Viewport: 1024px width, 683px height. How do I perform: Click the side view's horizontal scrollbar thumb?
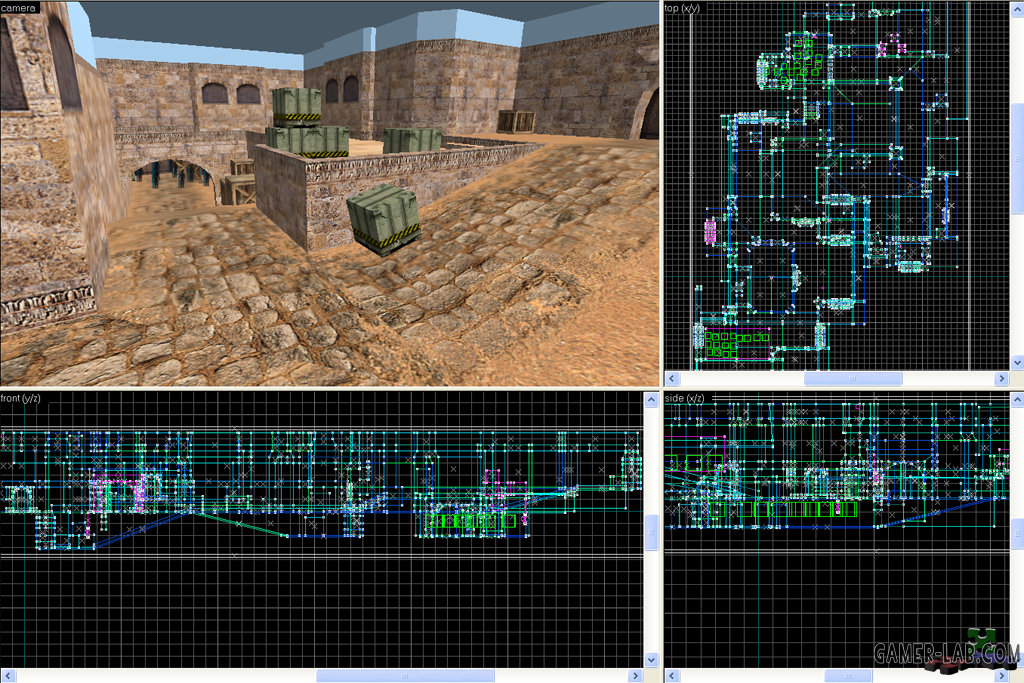tap(848, 676)
